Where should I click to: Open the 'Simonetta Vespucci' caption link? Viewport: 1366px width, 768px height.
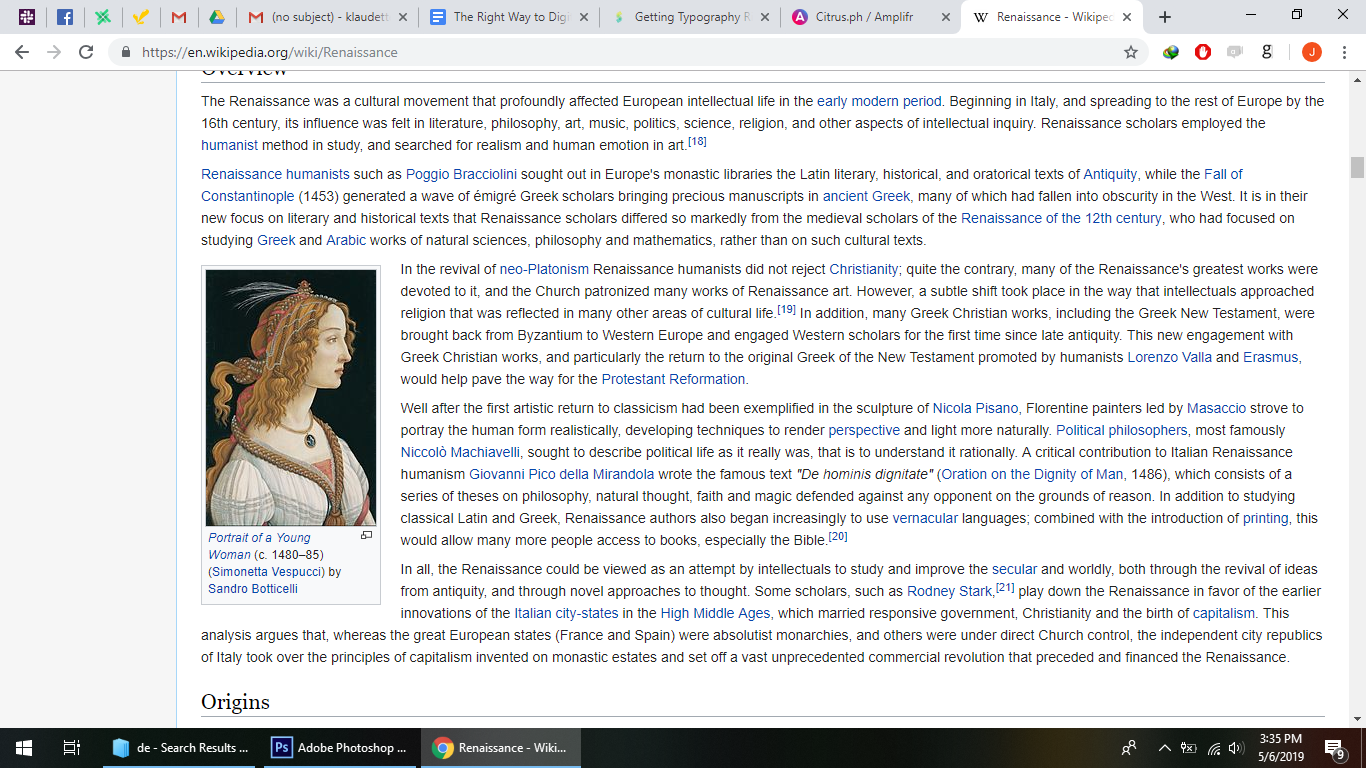(268, 572)
